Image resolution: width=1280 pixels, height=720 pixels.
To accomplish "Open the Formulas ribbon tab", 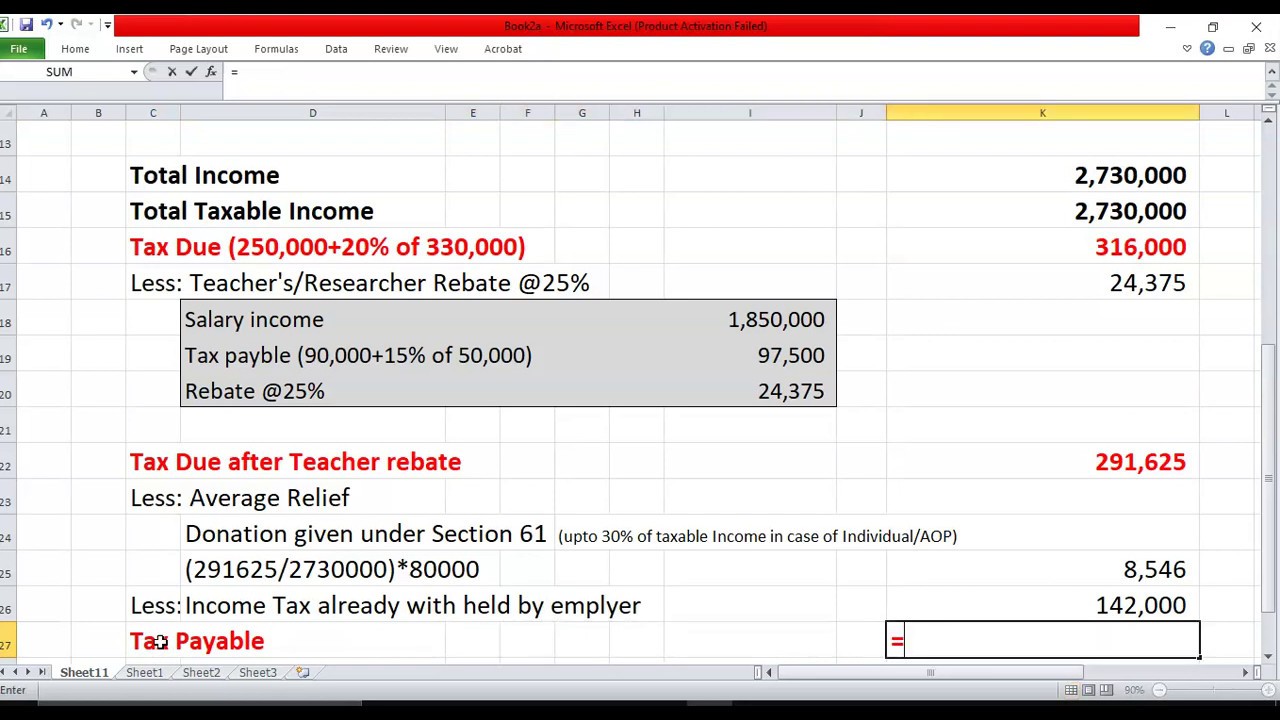I will tap(276, 48).
